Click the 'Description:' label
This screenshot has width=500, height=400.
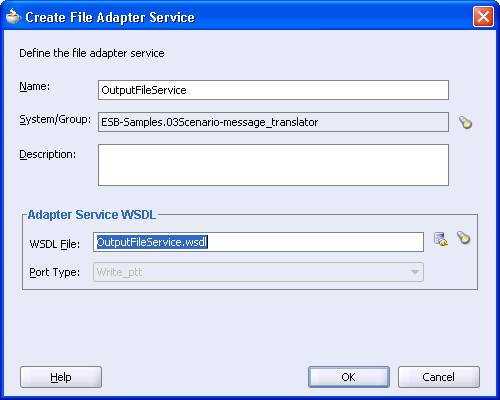pyautogui.click(x=48, y=154)
